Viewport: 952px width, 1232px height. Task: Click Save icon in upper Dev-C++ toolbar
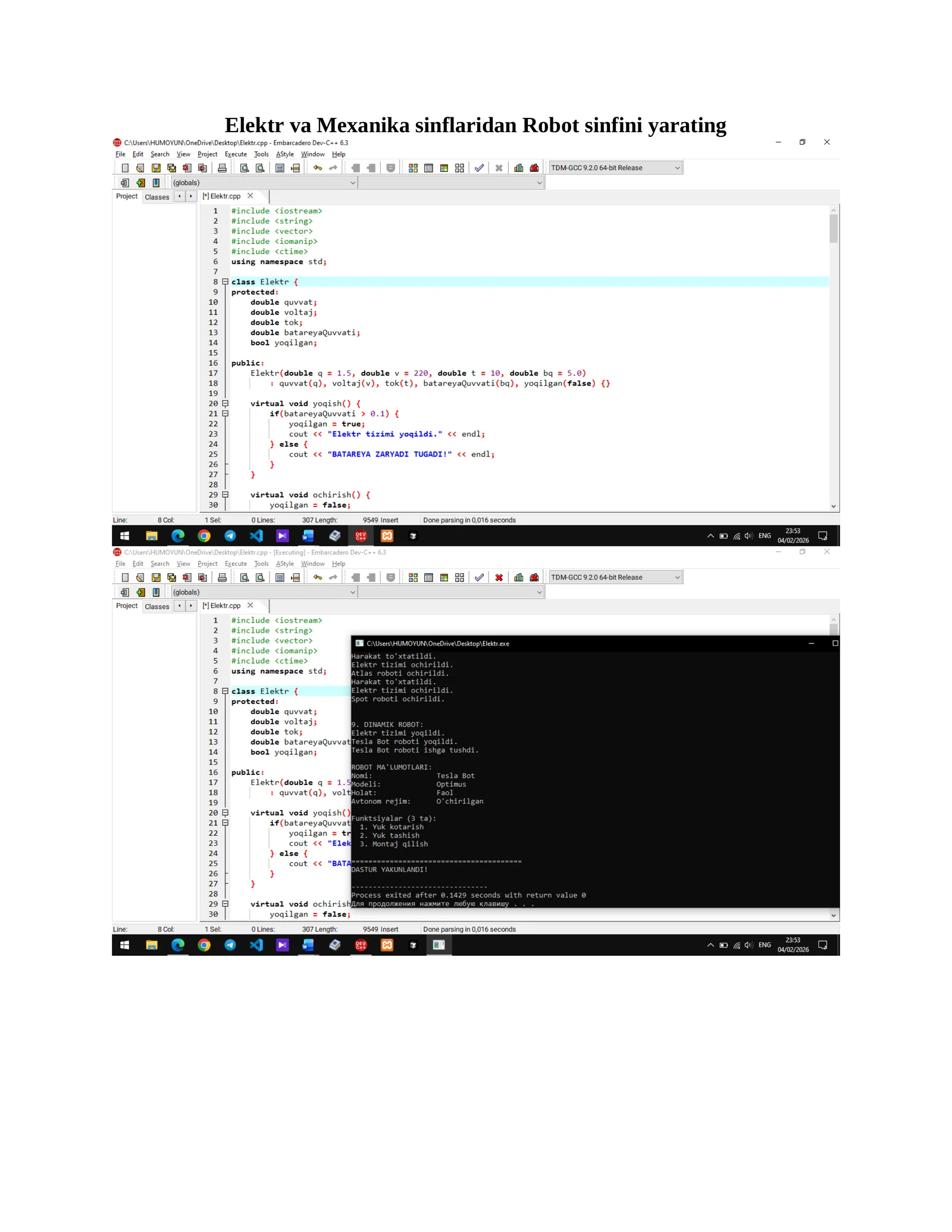pyautogui.click(x=156, y=168)
